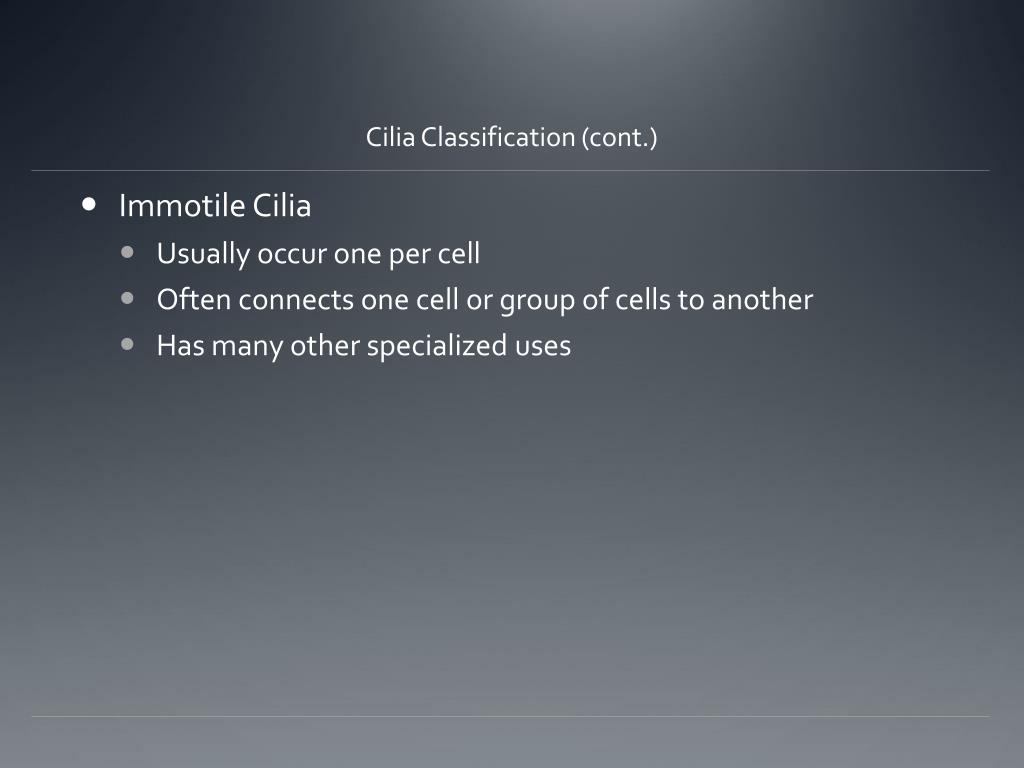Click the line 'Has many other specialized uses'

(x=364, y=346)
